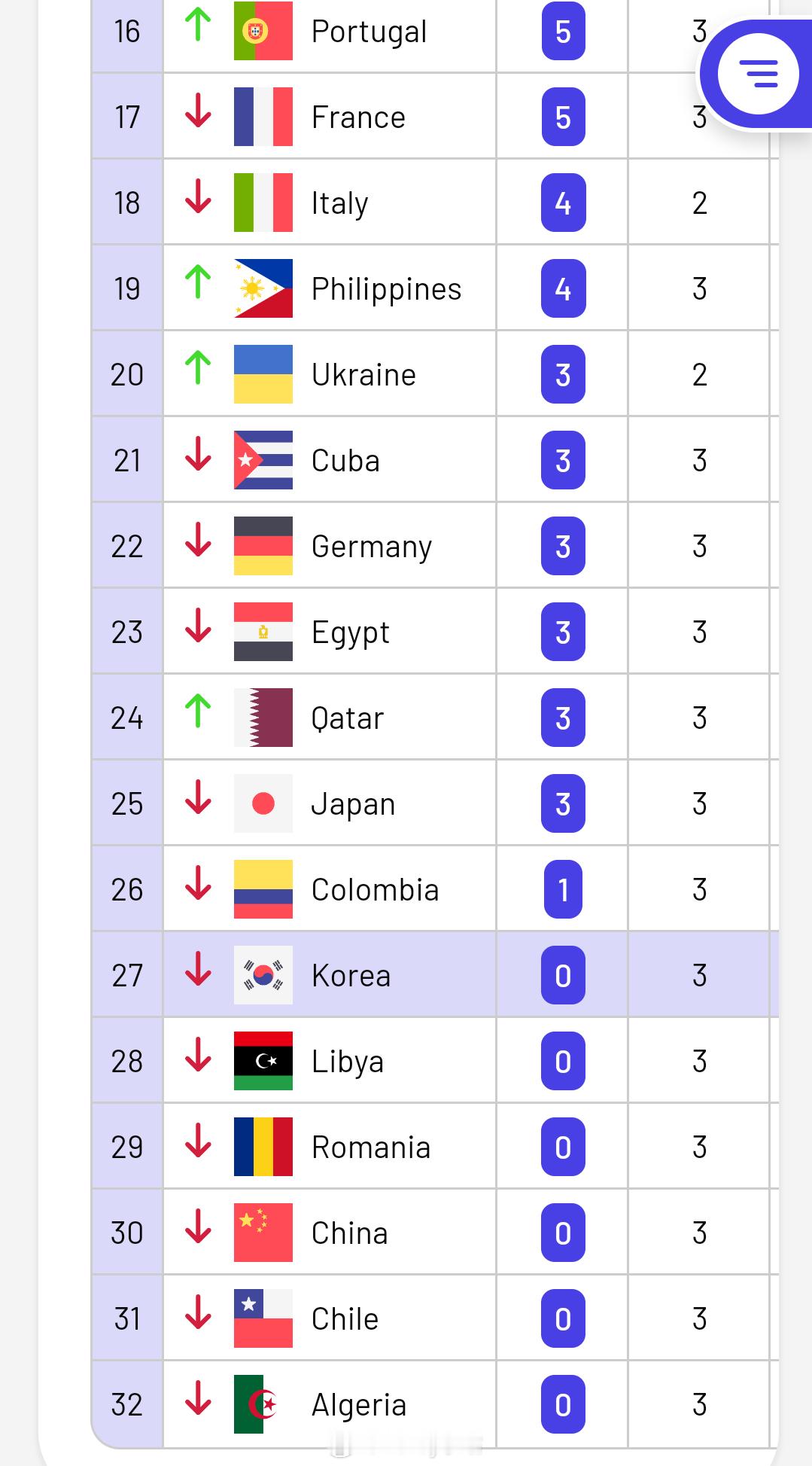Select the highlighted Korea row name
The width and height of the screenshot is (812, 1466).
(351, 976)
